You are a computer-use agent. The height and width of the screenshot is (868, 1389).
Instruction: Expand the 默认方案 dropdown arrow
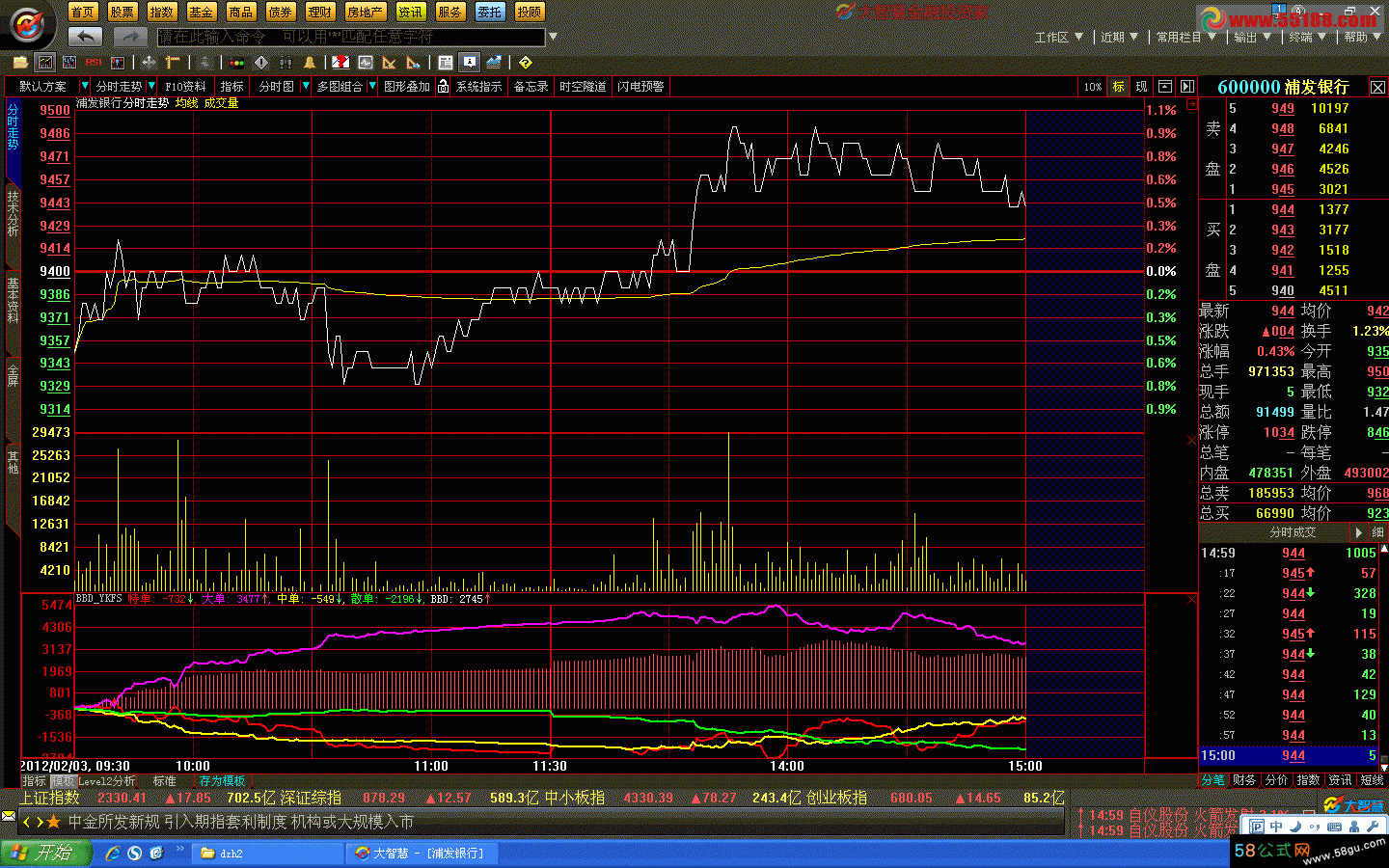click(84, 86)
